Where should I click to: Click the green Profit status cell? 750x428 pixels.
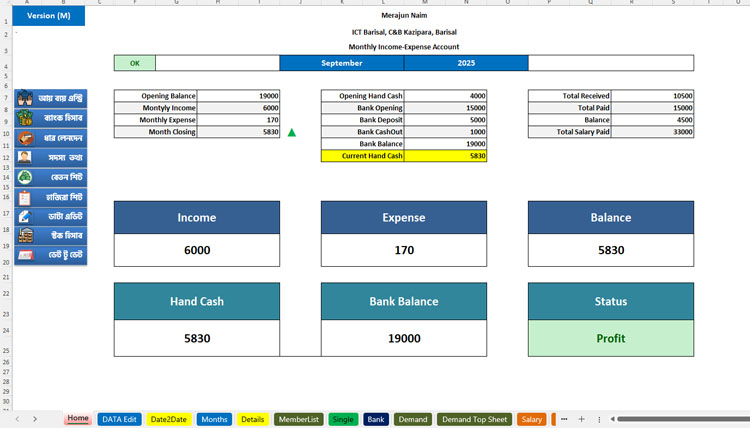[611, 339]
